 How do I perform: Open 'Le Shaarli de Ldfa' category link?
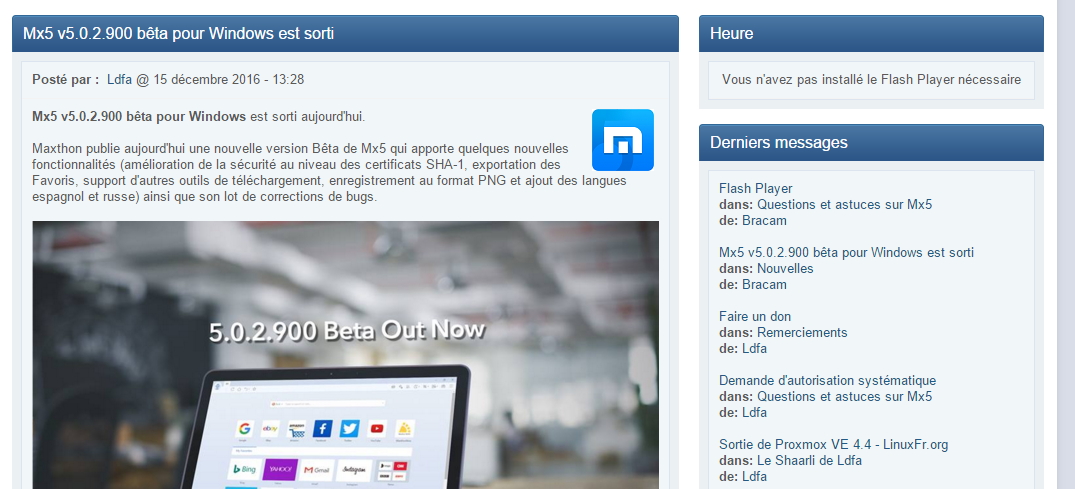(809, 460)
